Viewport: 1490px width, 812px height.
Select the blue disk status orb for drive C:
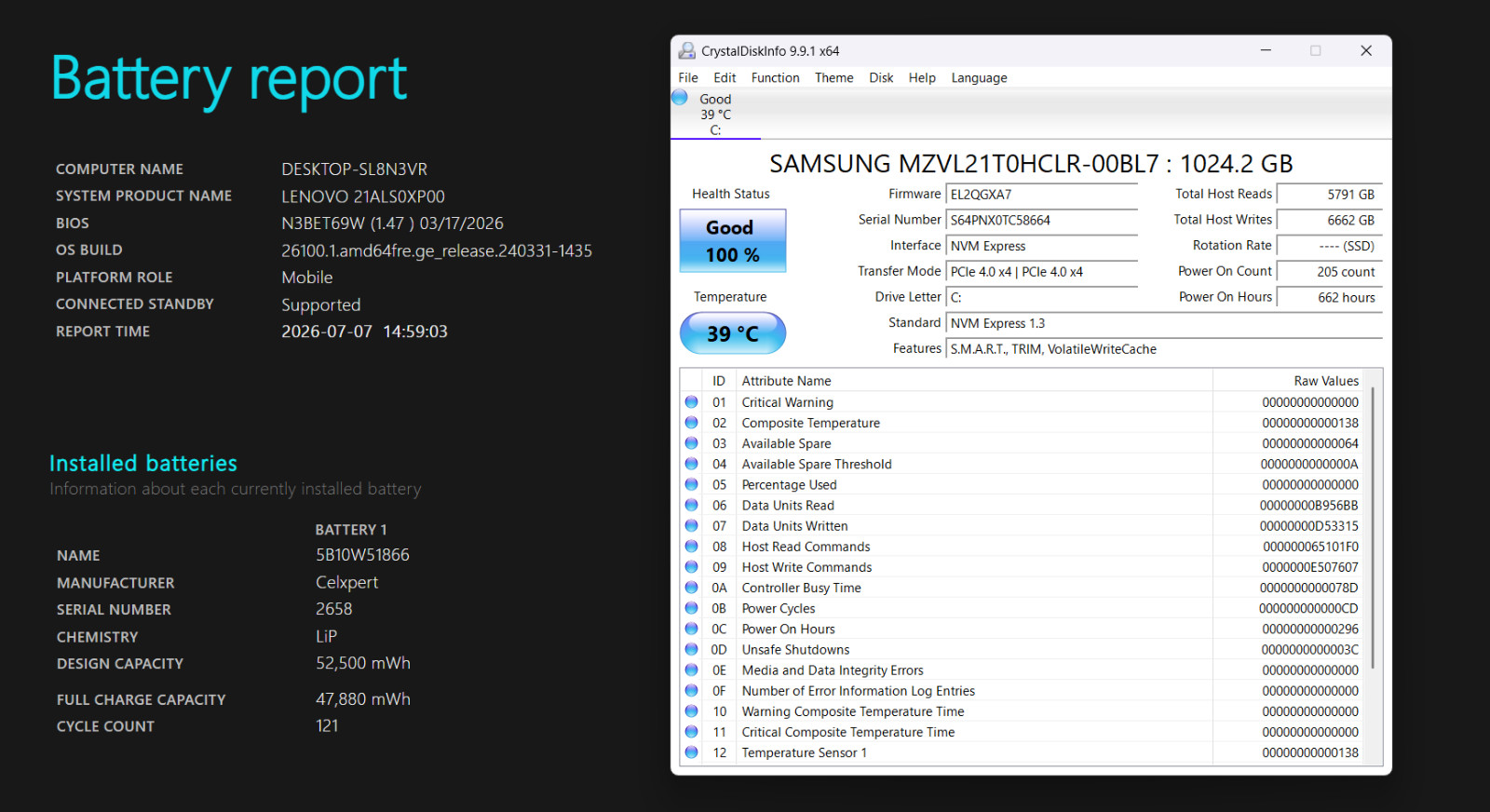click(x=680, y=98)
